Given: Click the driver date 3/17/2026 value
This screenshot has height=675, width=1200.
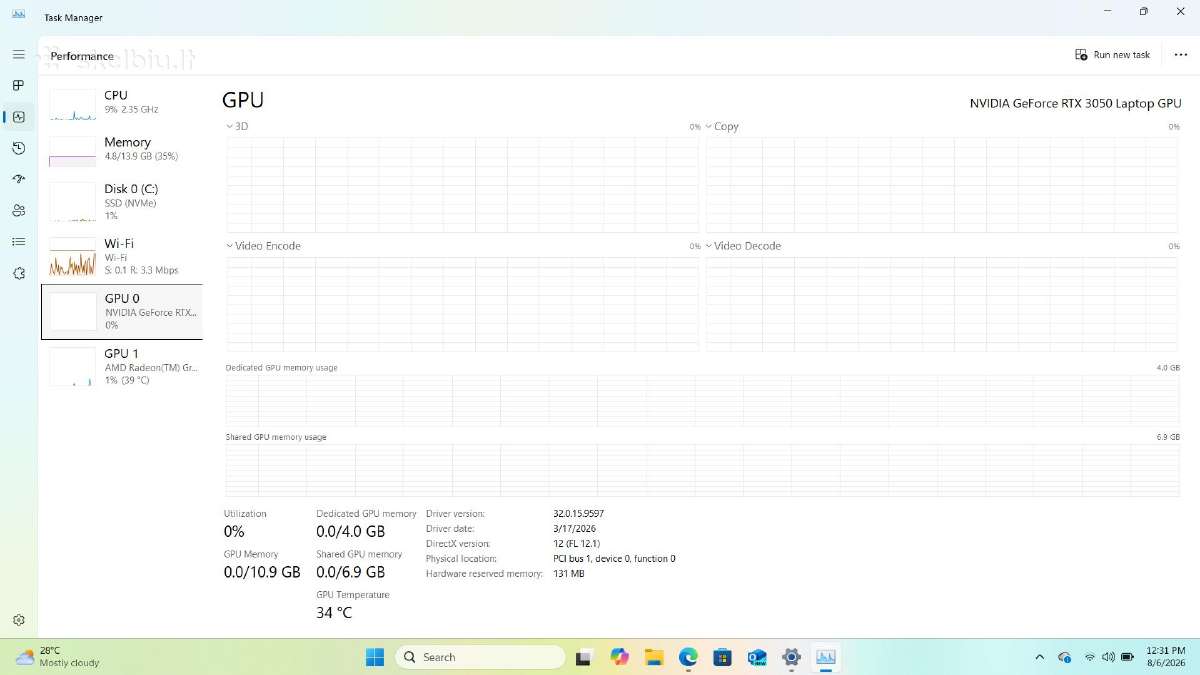Looking at the screenshot, I should tap(574, 529).
